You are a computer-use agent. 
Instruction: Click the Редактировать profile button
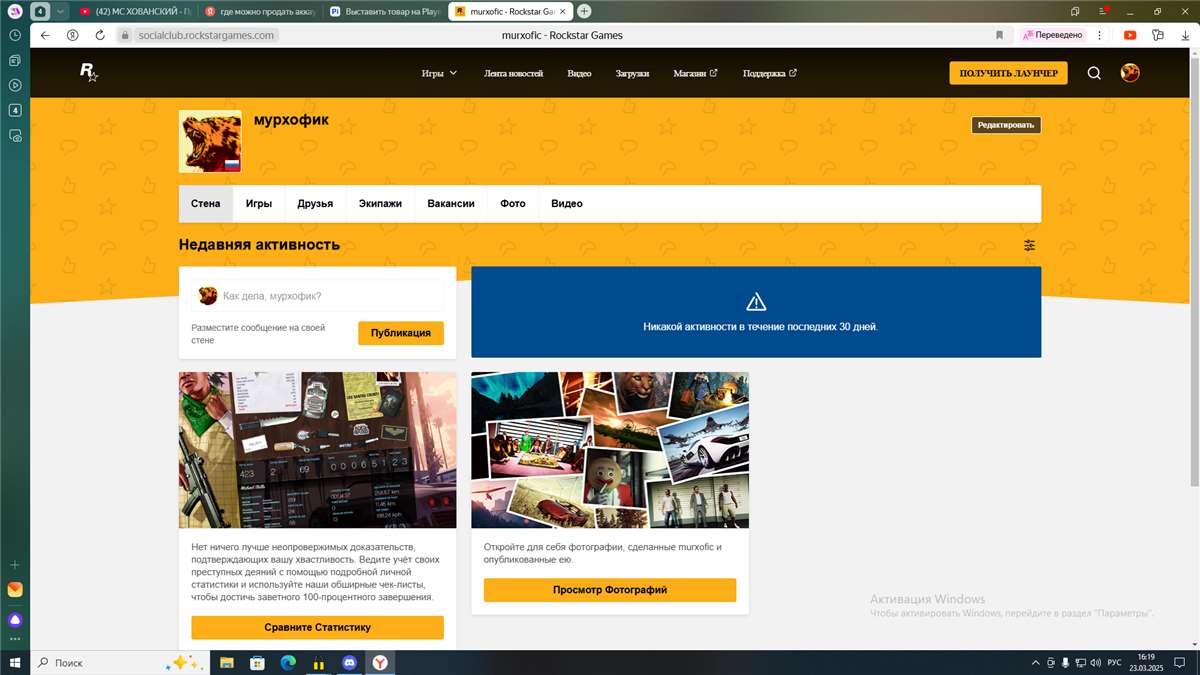pyautogui.click(x=1006, y=125)
